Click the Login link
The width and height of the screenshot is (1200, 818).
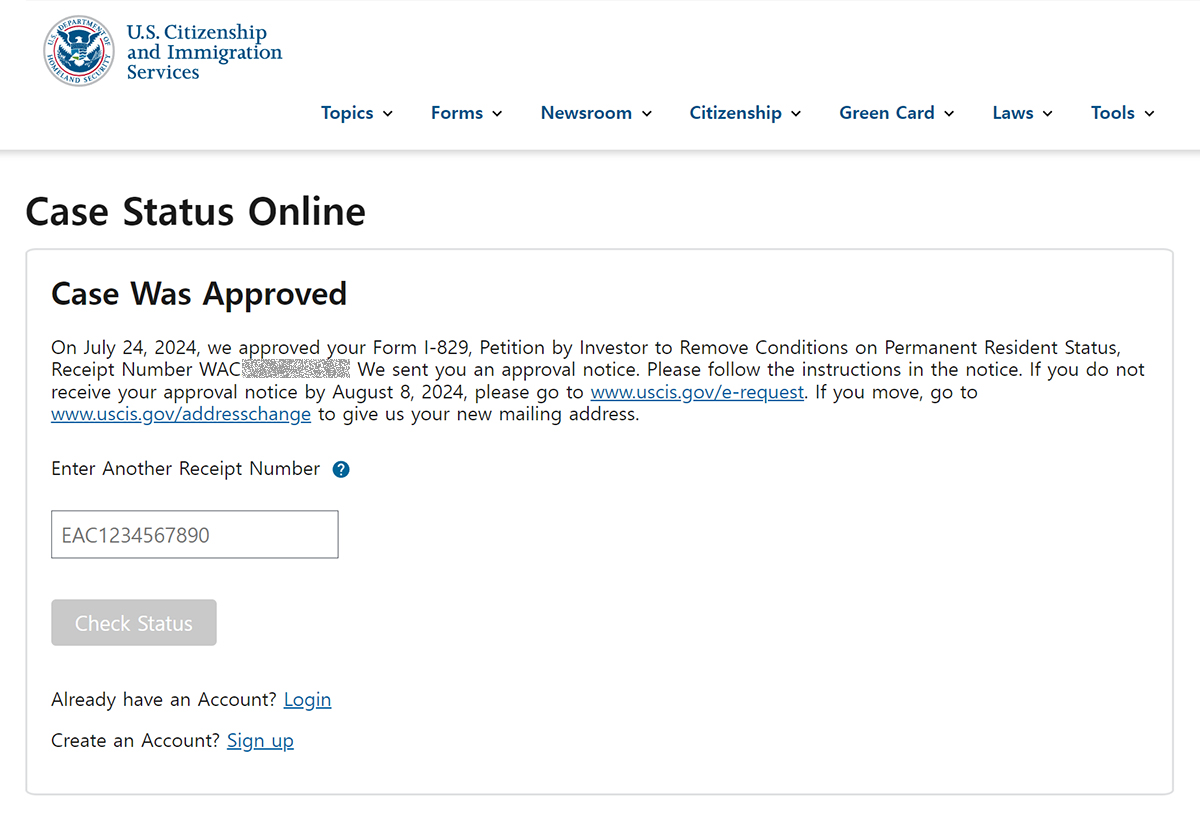[x=307, y=700]
